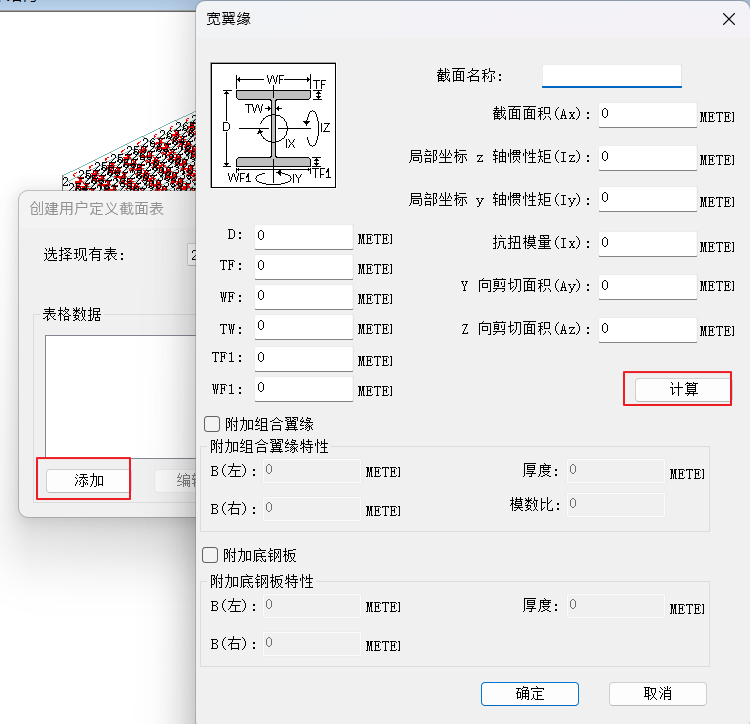Viewport: 750px width, 724px height.
Task: Click the 表格数据 list box
Action: [x=121, y=396]
